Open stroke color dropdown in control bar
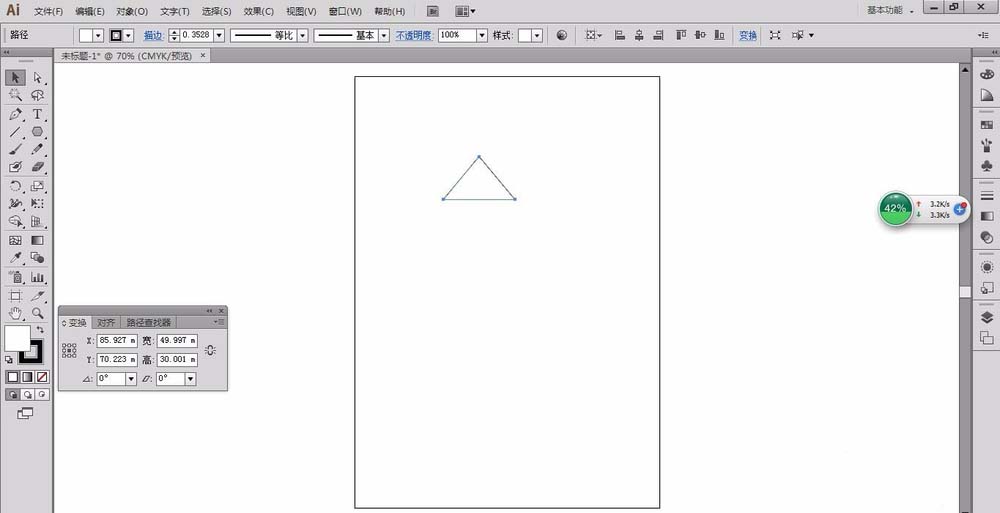This screenshot has height=513, width=1000. point(129,36)
